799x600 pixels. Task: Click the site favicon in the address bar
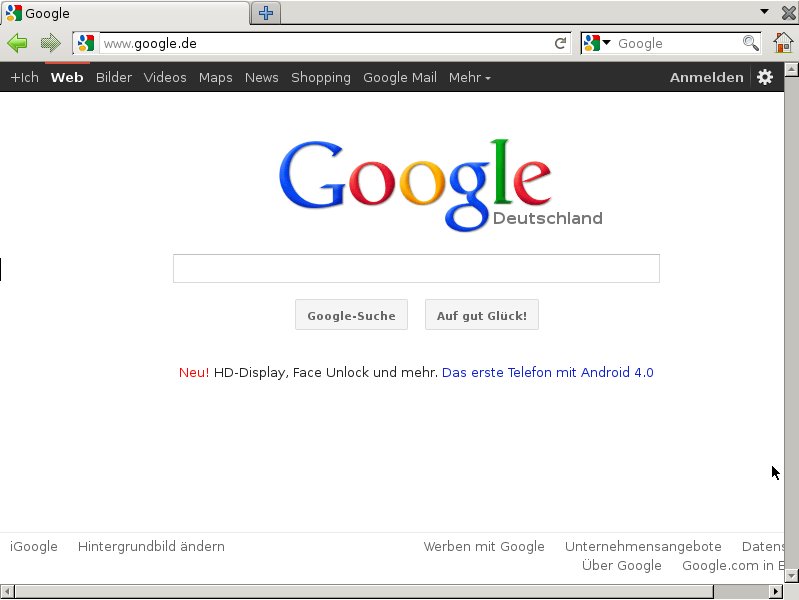coord(86,43)
